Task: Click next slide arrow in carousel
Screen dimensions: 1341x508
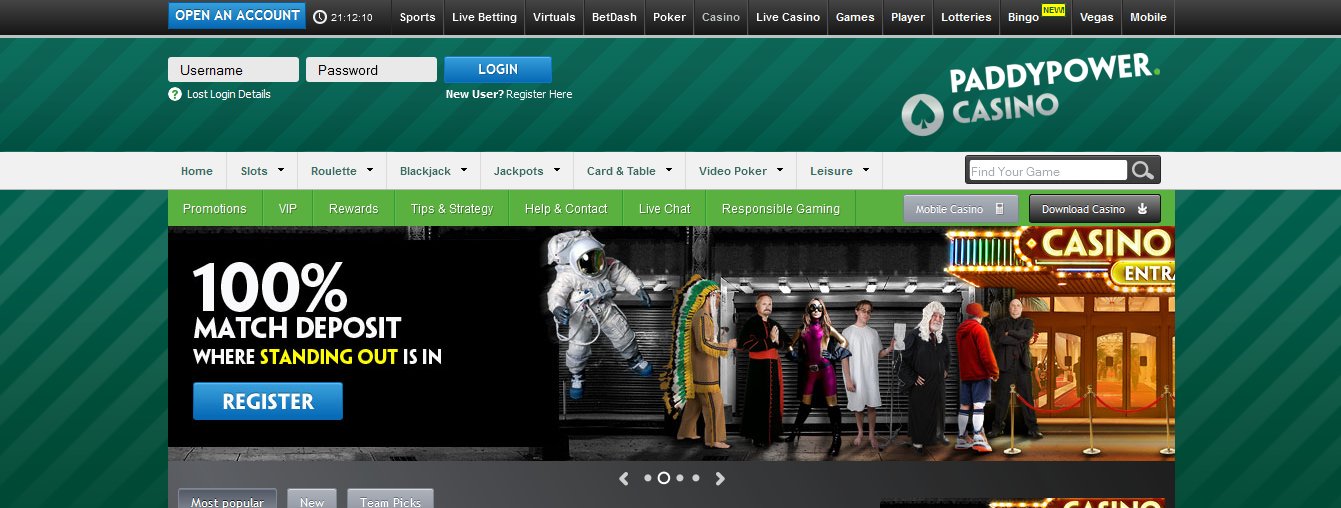Action: (720, 478)
